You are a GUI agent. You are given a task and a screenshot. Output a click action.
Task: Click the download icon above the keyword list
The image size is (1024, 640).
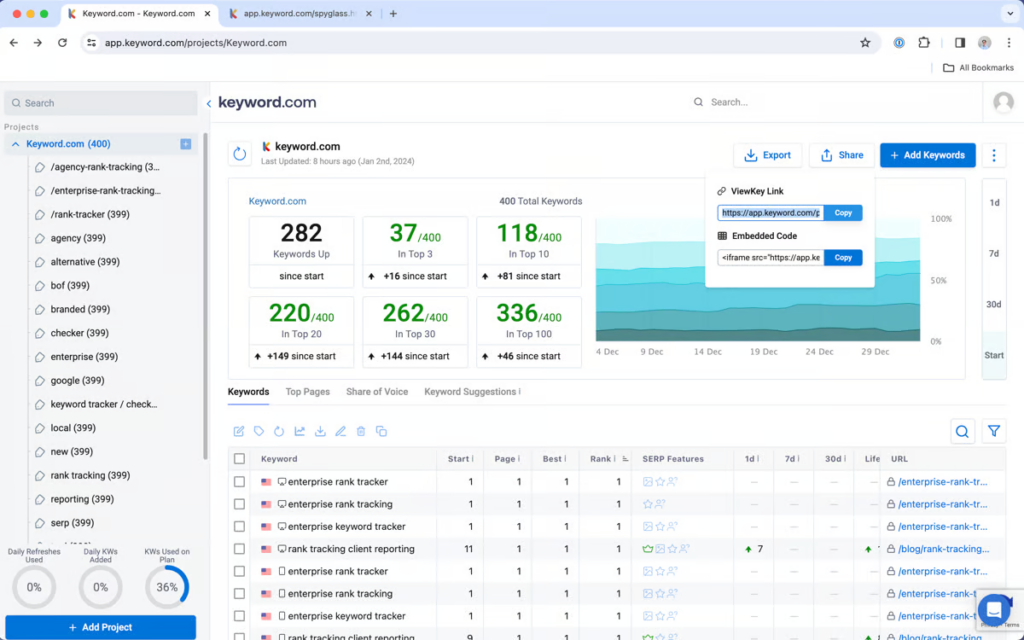click(x=321, y=431)
